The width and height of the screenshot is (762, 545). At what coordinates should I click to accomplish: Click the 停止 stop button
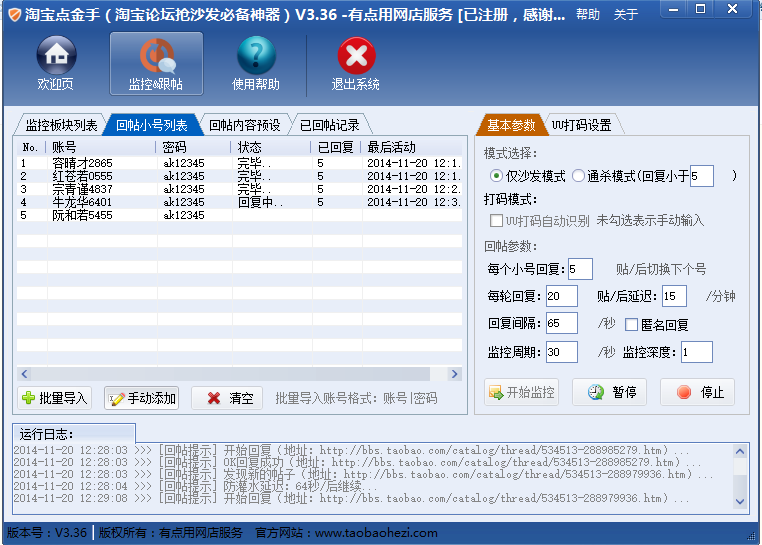(x=697, y=392)
